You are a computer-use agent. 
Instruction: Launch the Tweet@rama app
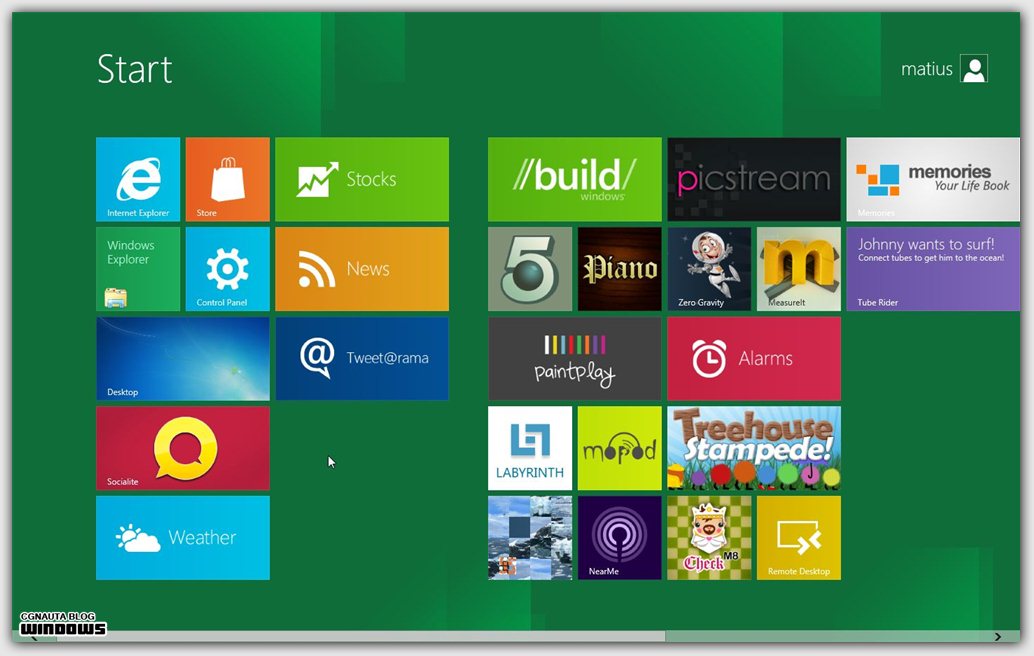pos(362,358)
